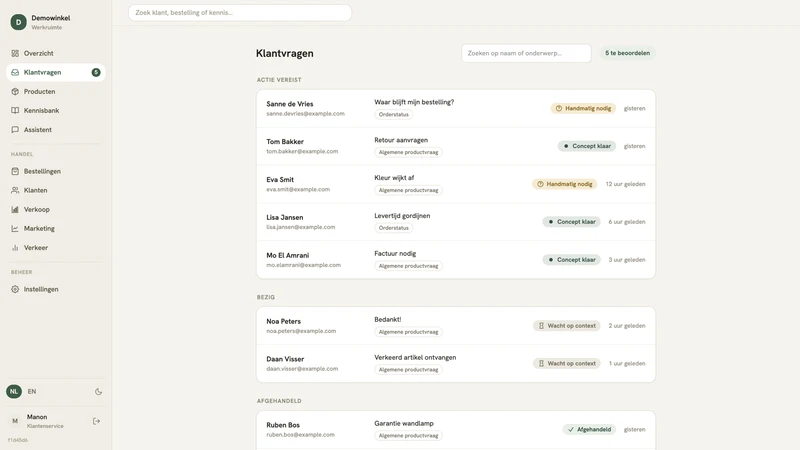
Task: Click the 'Bezig' section heading
Action: (266, 297)
